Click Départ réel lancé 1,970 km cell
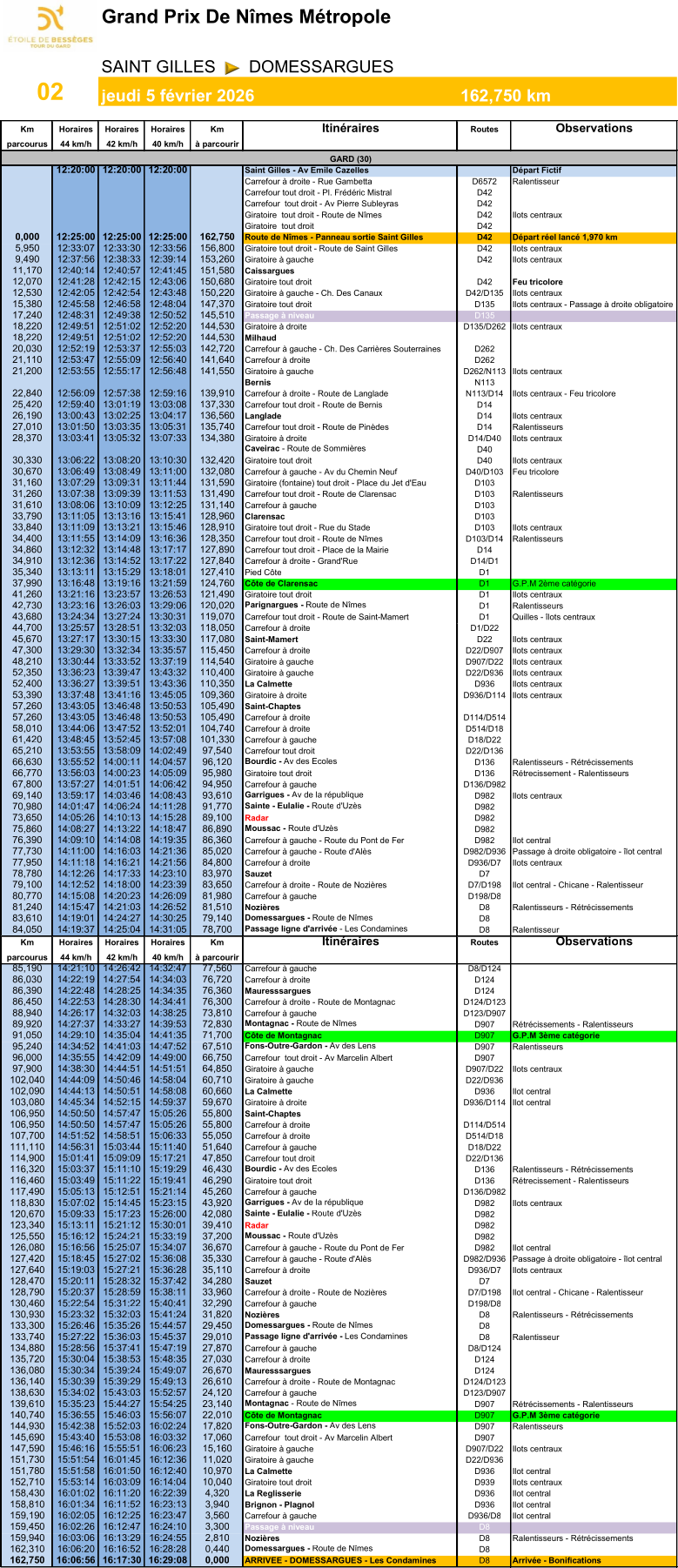678x1568 pixels. pos(565,237)
